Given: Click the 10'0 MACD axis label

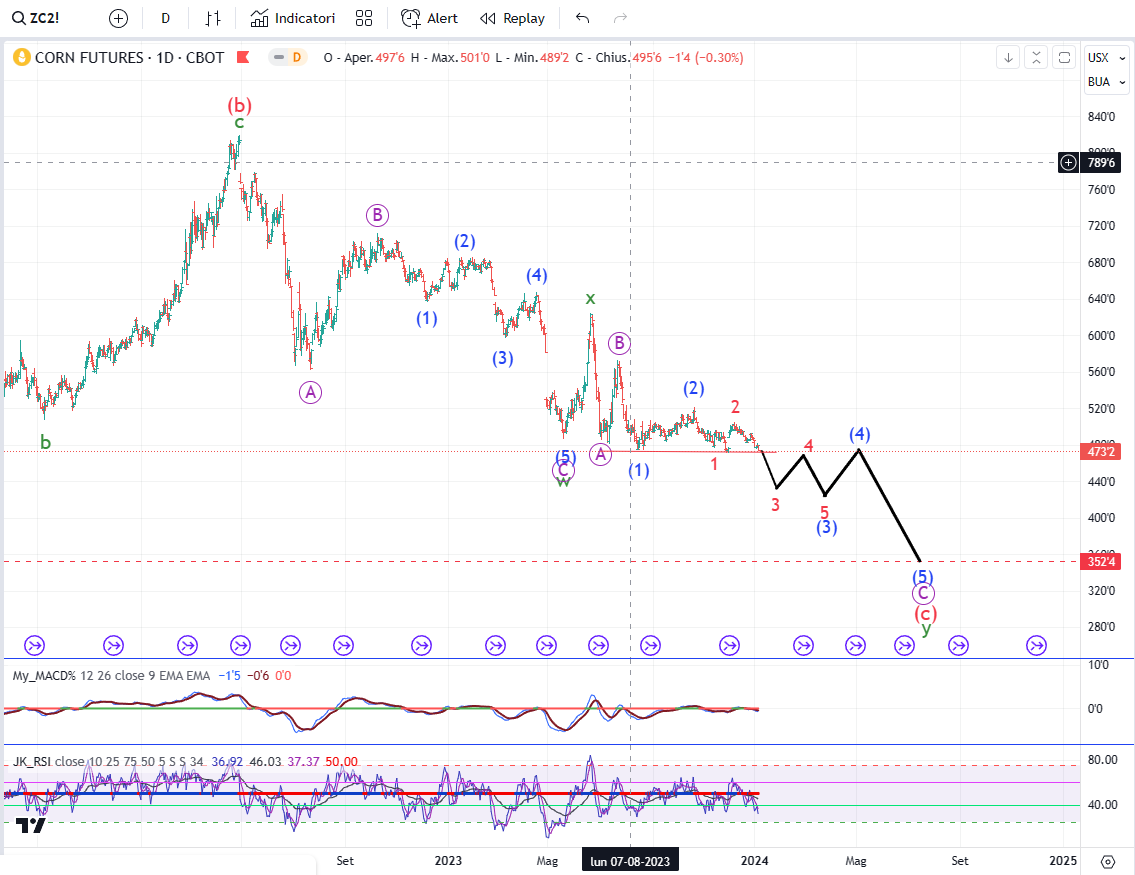Looking at the screenshot, I should coord(1098,665).
